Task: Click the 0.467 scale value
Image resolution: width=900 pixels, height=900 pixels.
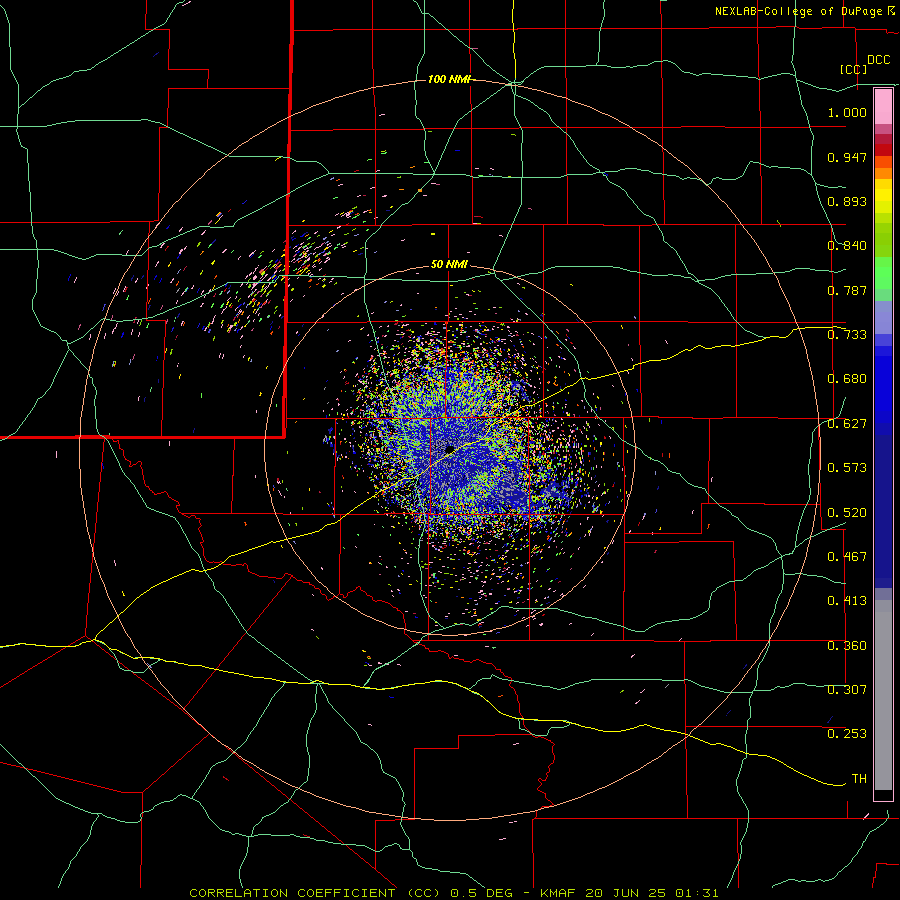Action: click(847, 557)
